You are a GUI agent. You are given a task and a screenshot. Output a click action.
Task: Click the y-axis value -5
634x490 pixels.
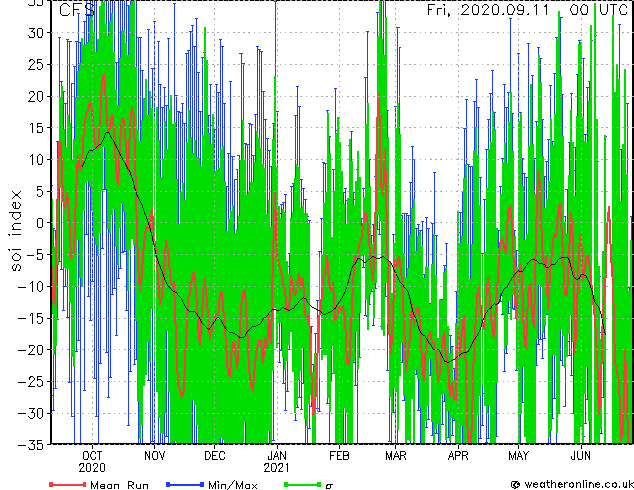tap(36, 255)
